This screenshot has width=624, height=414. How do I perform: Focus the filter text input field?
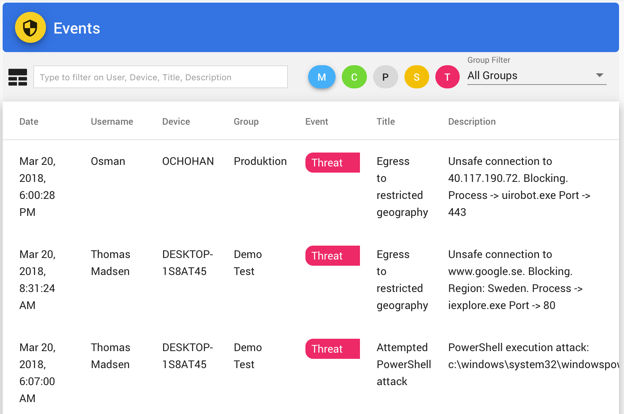[x=160, y=77]
